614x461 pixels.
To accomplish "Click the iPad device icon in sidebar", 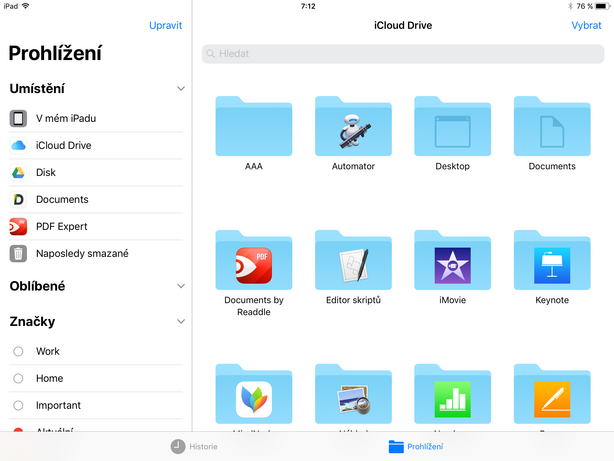I will (x=18, y=118).
